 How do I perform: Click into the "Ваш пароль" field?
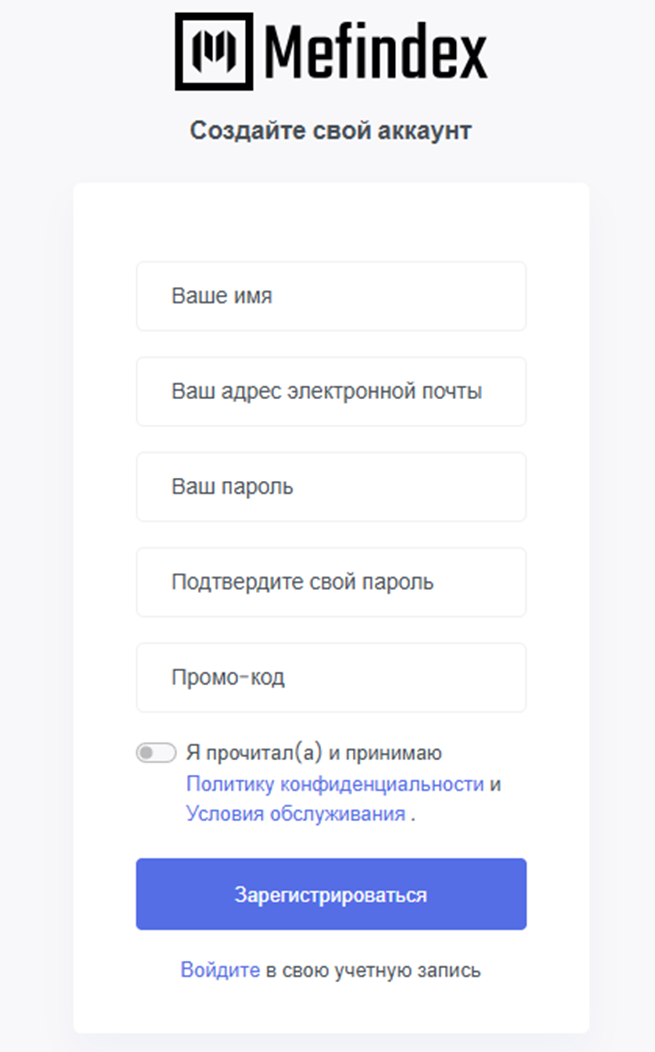coord(331,487)
